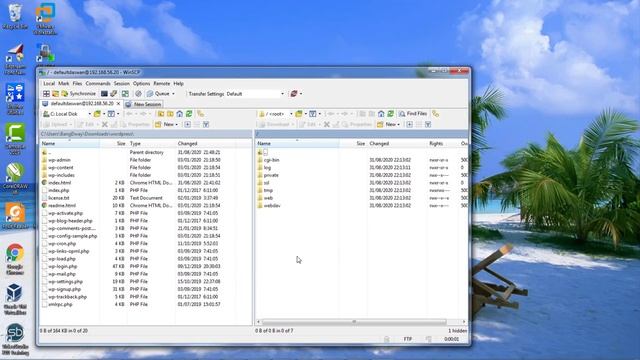Sort local files by Name column

[x=69, y=144]
